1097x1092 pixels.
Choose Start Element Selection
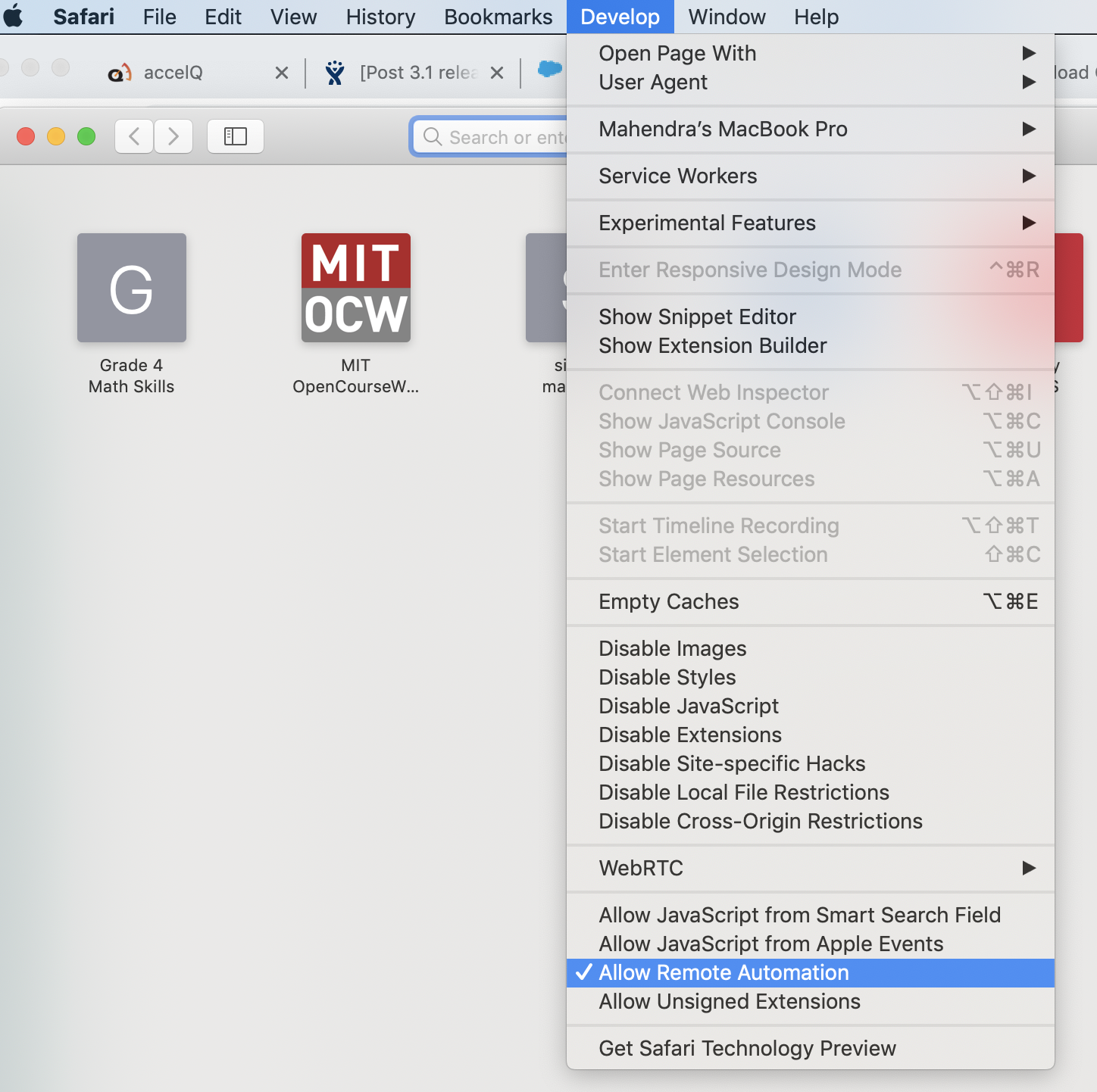pos(811,554)
